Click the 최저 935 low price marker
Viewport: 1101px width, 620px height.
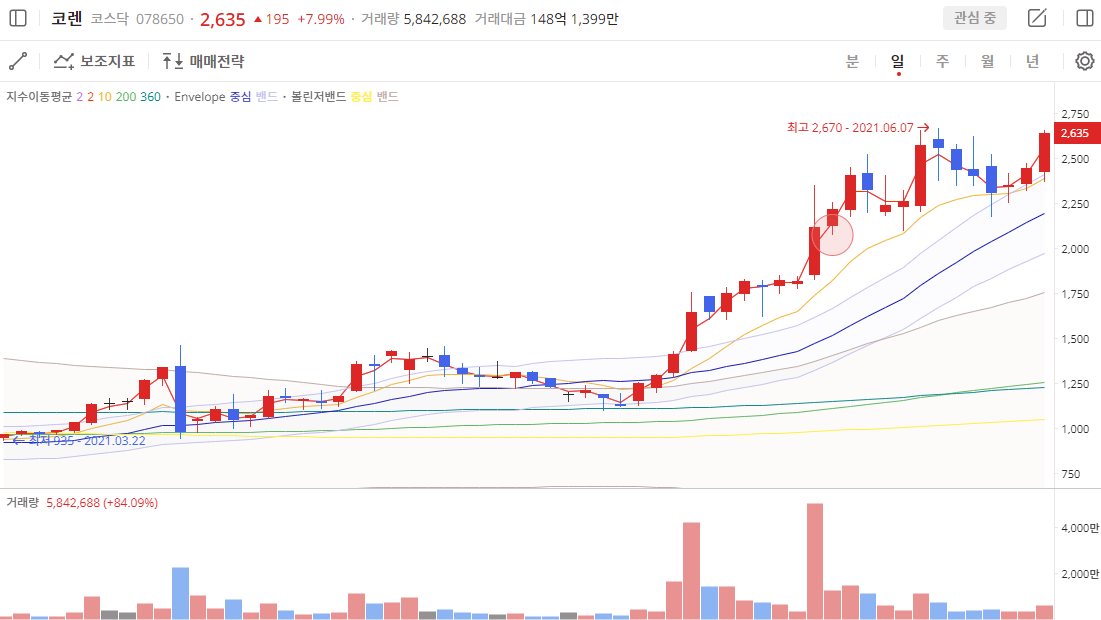[79, 440]
